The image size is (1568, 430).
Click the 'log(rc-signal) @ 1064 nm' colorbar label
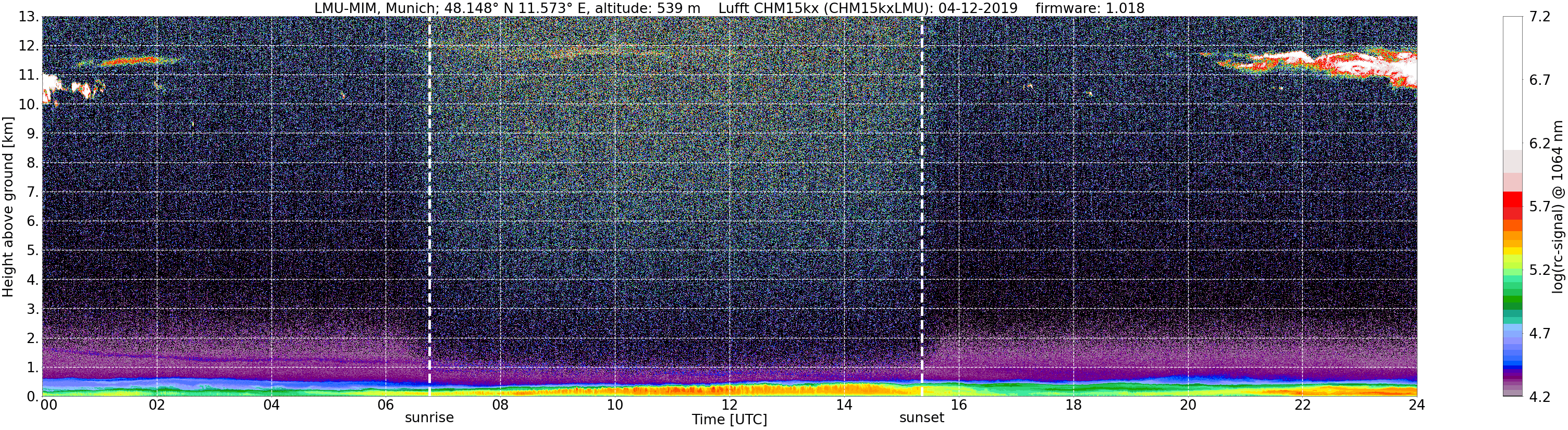(x=1559, y=207)
